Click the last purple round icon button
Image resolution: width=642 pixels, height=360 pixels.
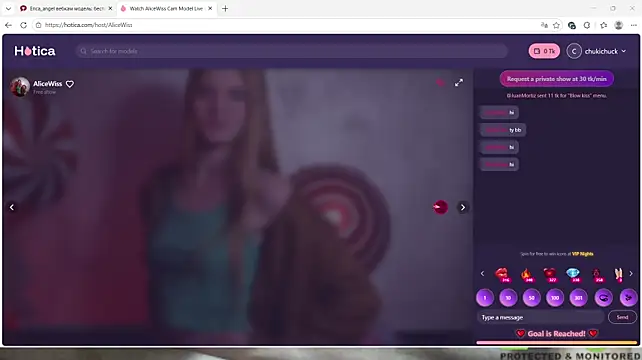pos(628,298)
